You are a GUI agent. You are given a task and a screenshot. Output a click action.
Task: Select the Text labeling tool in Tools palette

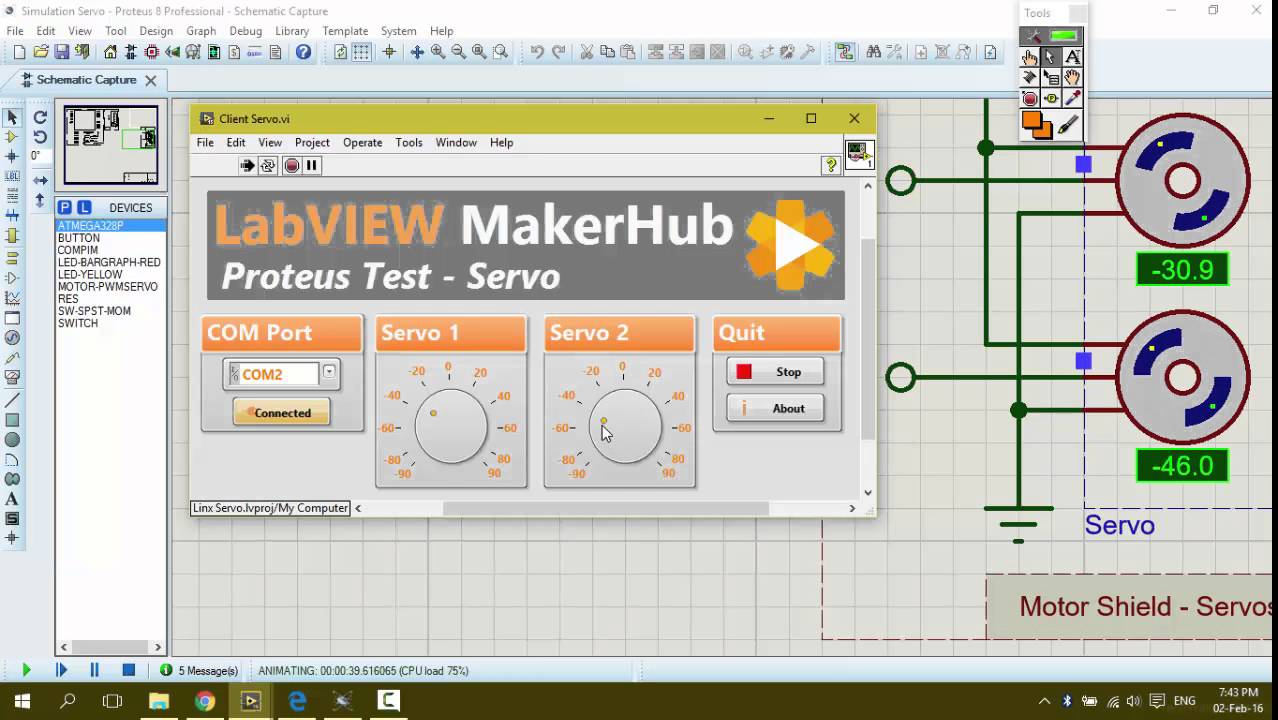1072,57
